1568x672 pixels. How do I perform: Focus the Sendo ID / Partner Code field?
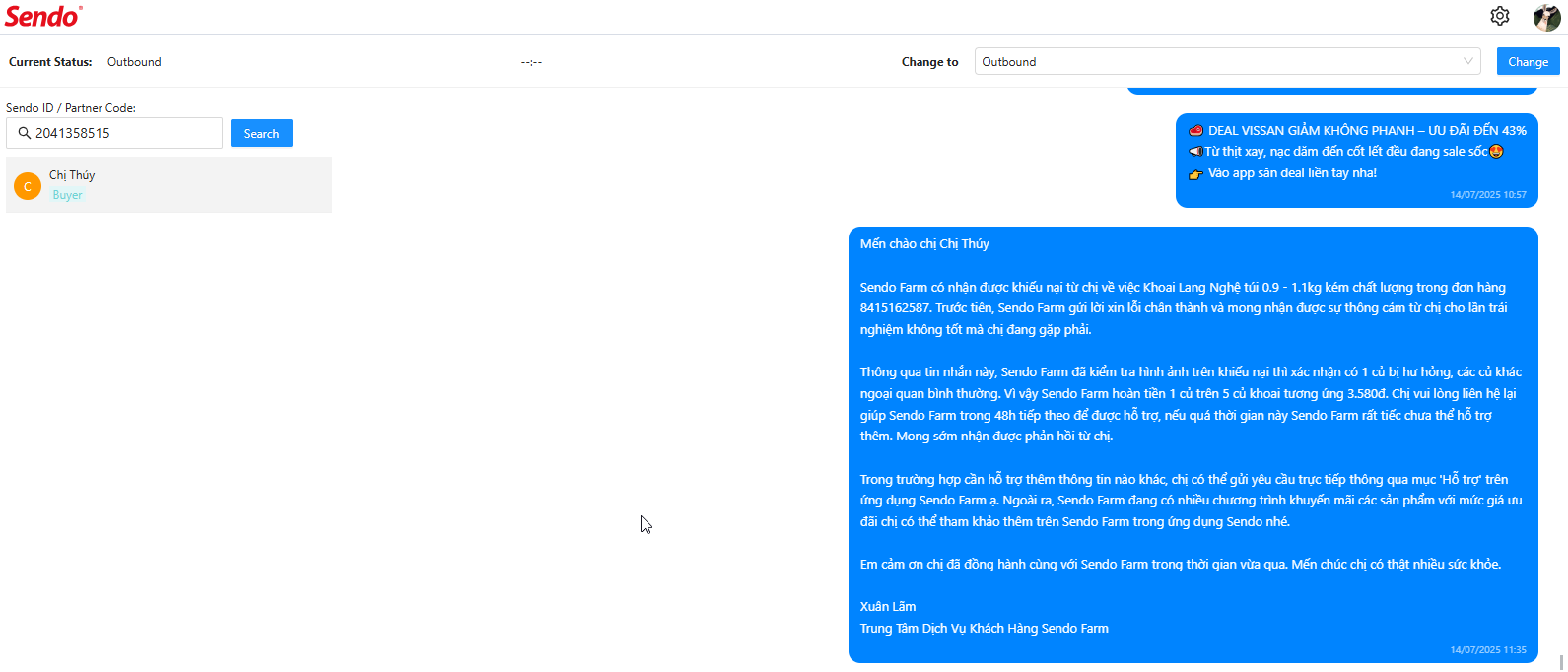pos(114,133)
